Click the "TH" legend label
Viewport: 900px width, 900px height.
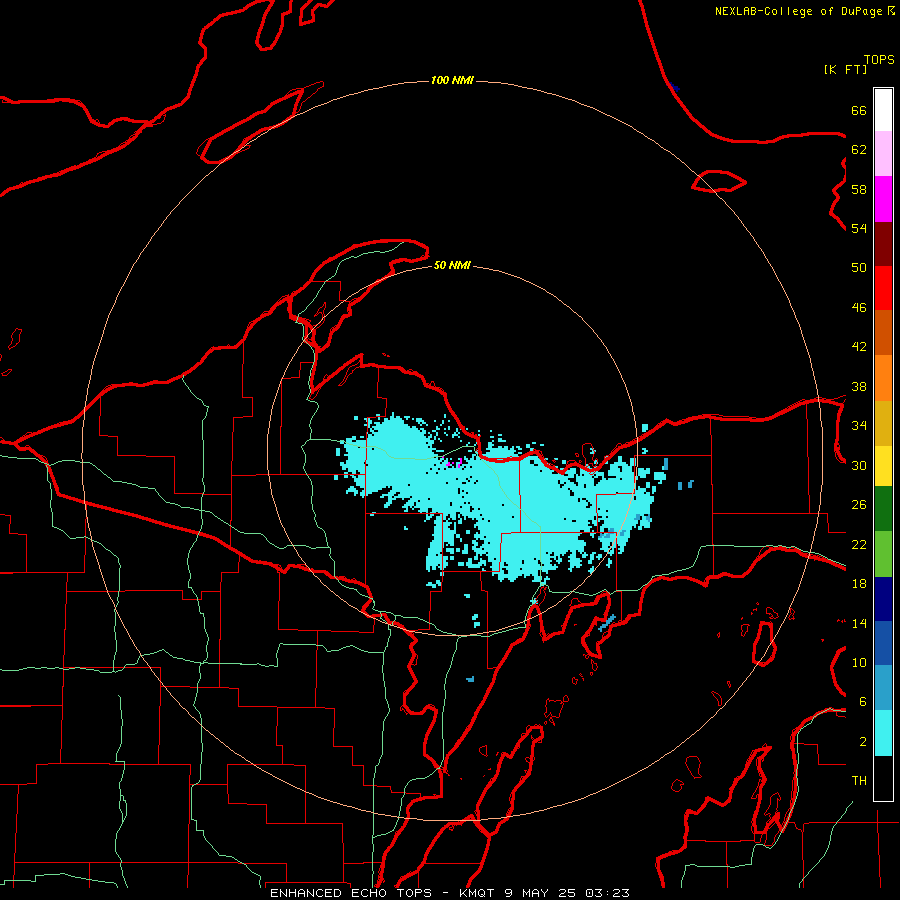point(859,781)
